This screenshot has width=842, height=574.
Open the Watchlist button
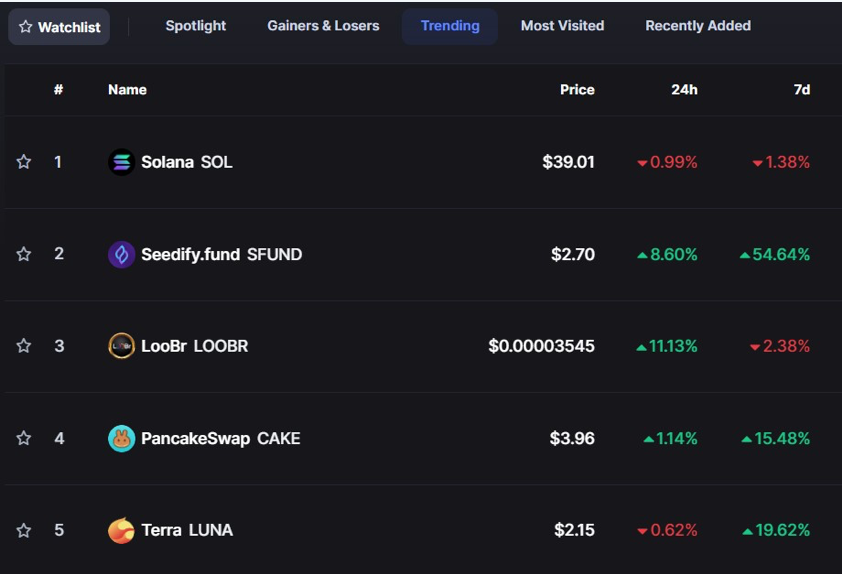[x=59, y=27]
